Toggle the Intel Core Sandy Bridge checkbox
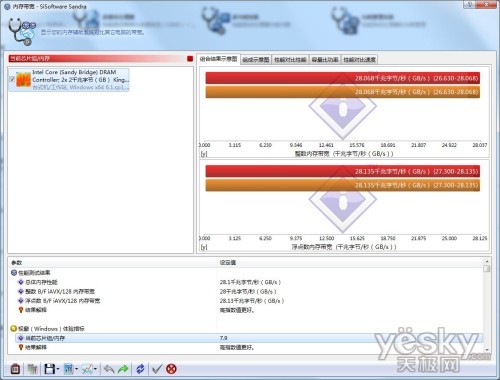500x380 pixels. (12, 79)
